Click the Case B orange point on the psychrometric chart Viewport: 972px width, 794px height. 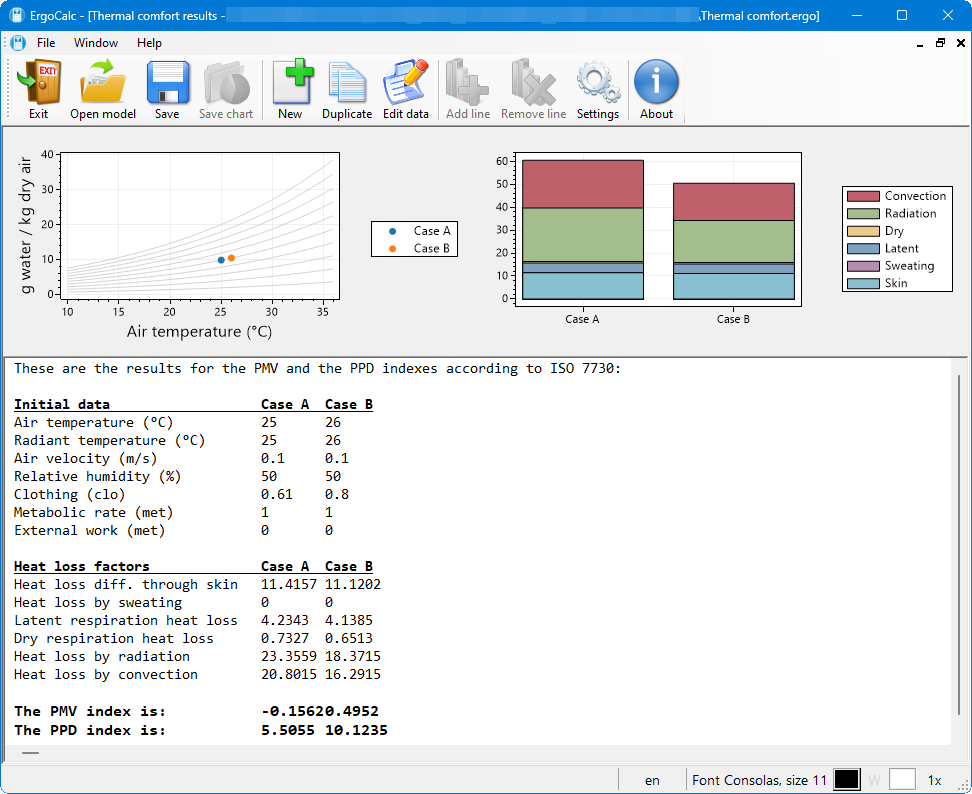[x=231, y=258]
